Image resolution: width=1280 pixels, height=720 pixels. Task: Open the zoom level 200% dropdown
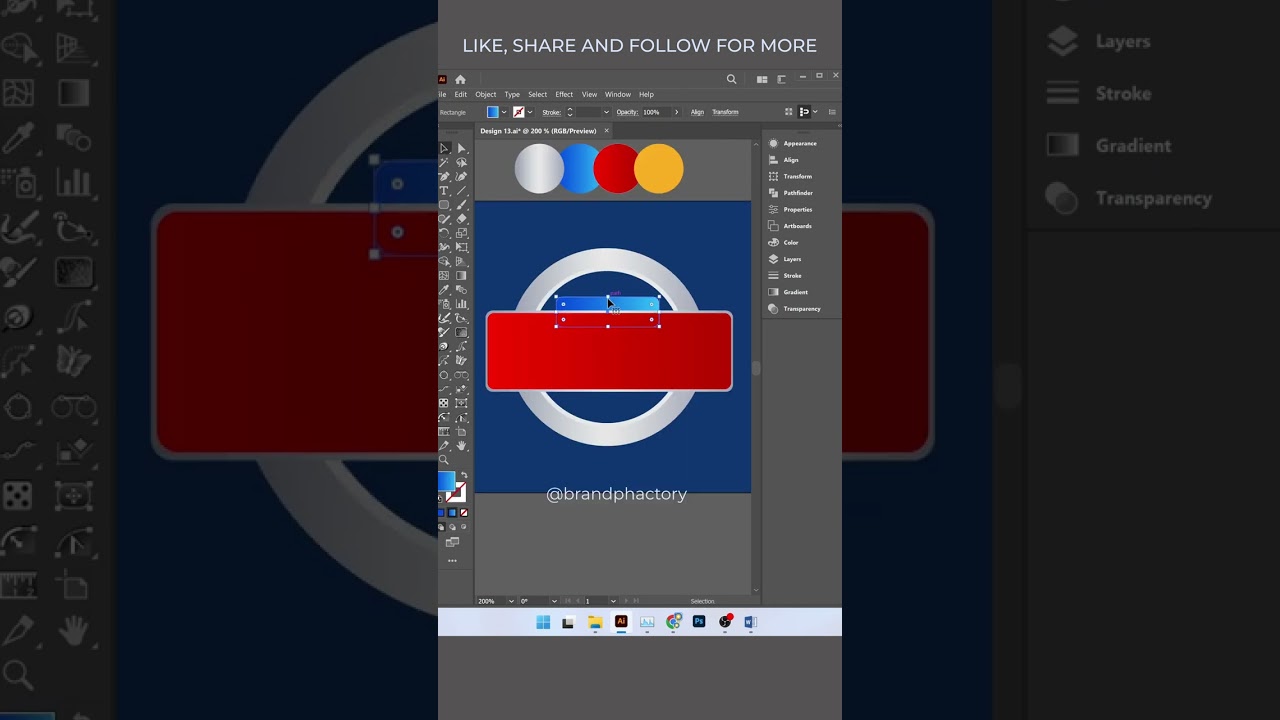(x=512, y=601)
